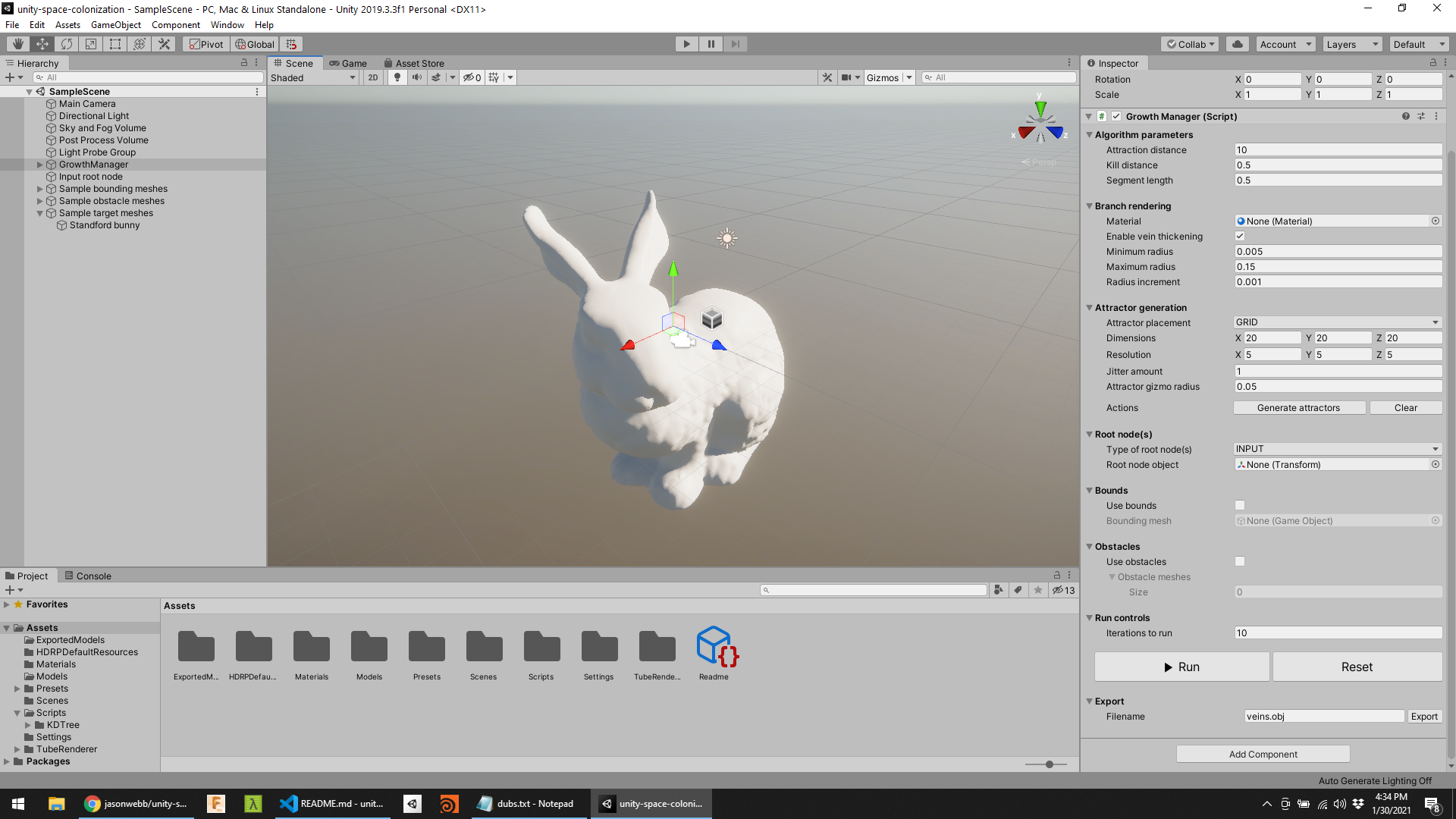1456x819 pixels.
Task: Search project by type icon
Action: [x=999, y=590]
